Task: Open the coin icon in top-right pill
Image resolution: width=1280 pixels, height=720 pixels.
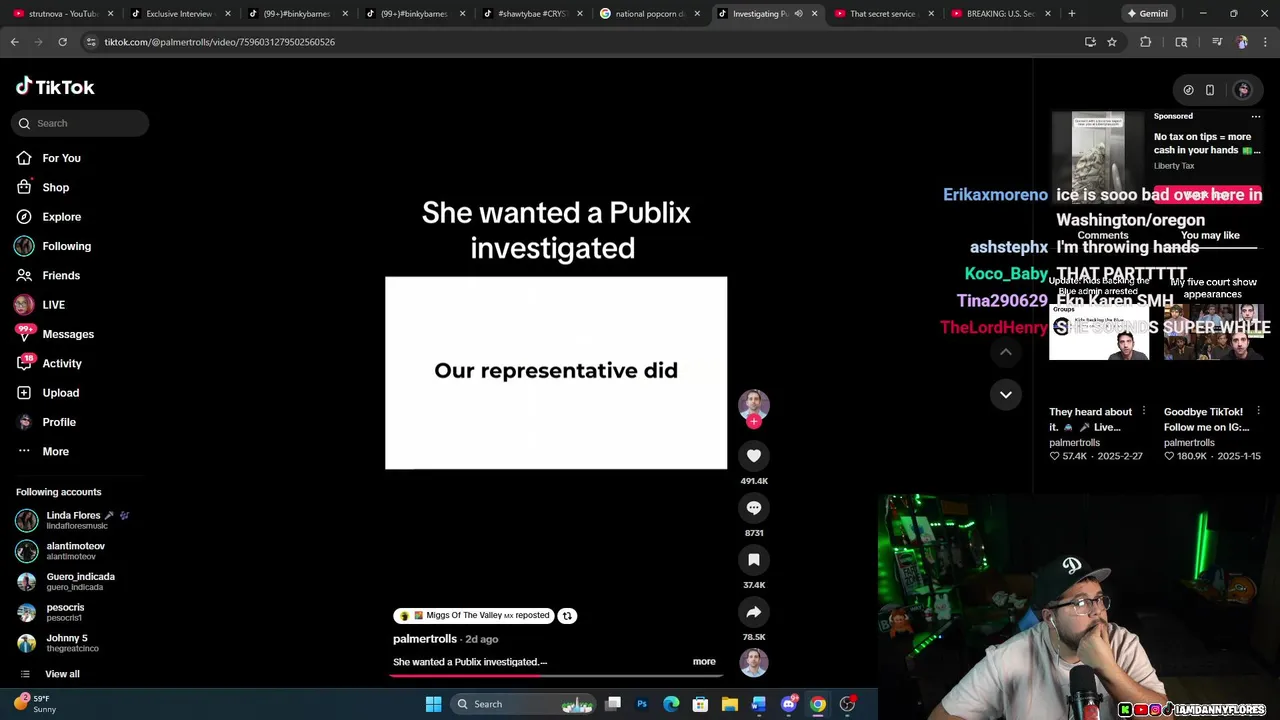Action: point(1188,90)
